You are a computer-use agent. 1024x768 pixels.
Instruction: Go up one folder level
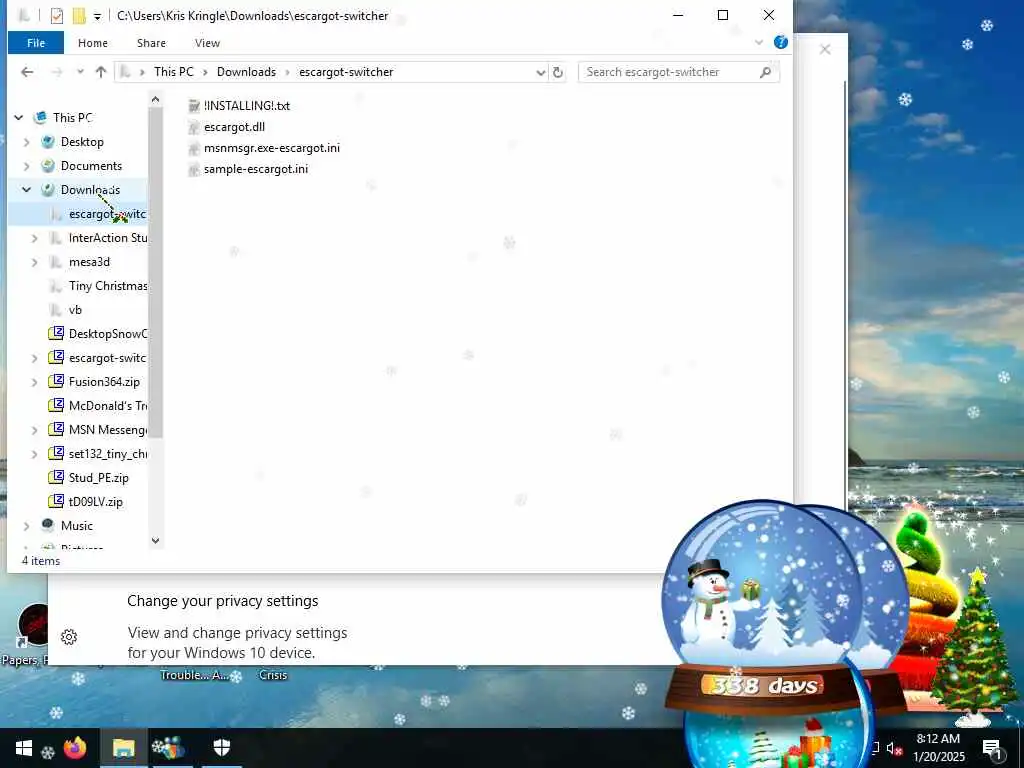coord(101,72)
